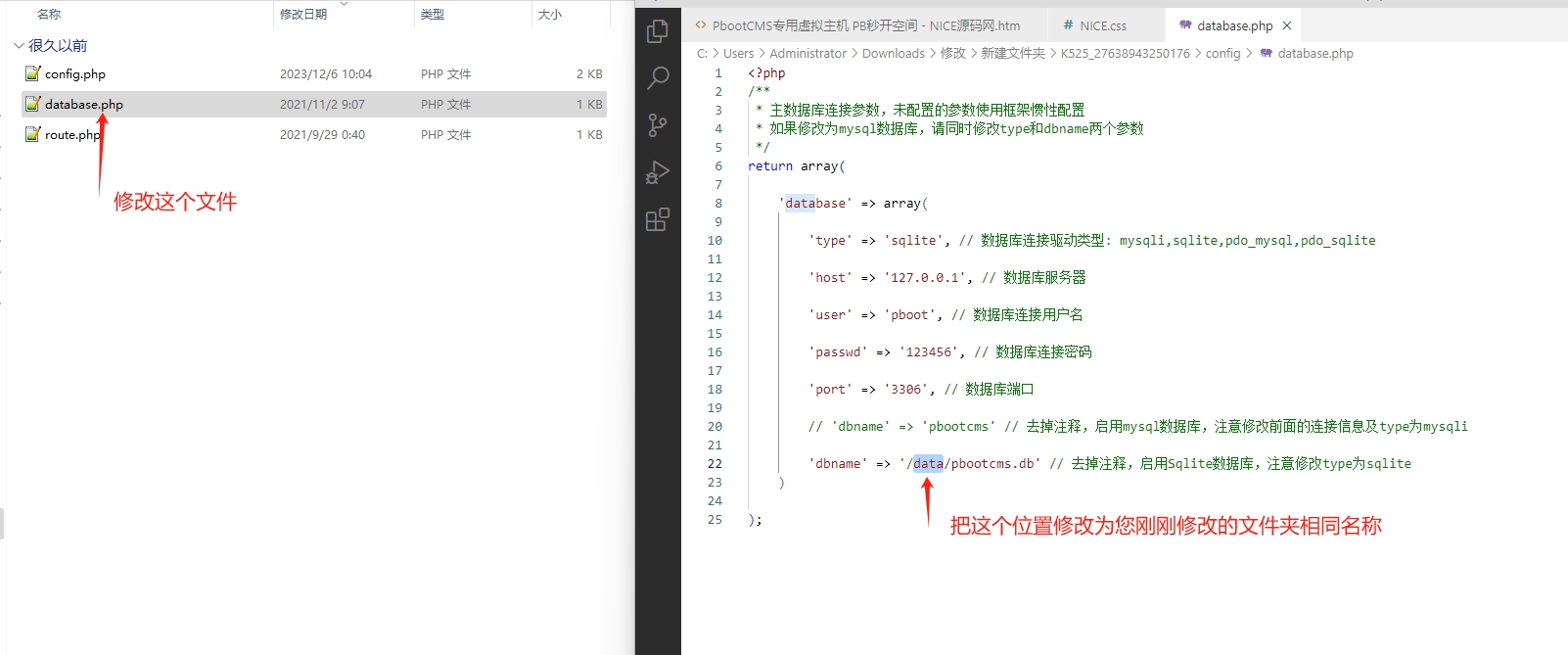Click the hash icon on NICE.css tab
This screenshot has height=655, width=1568.
pos(1068,25)
